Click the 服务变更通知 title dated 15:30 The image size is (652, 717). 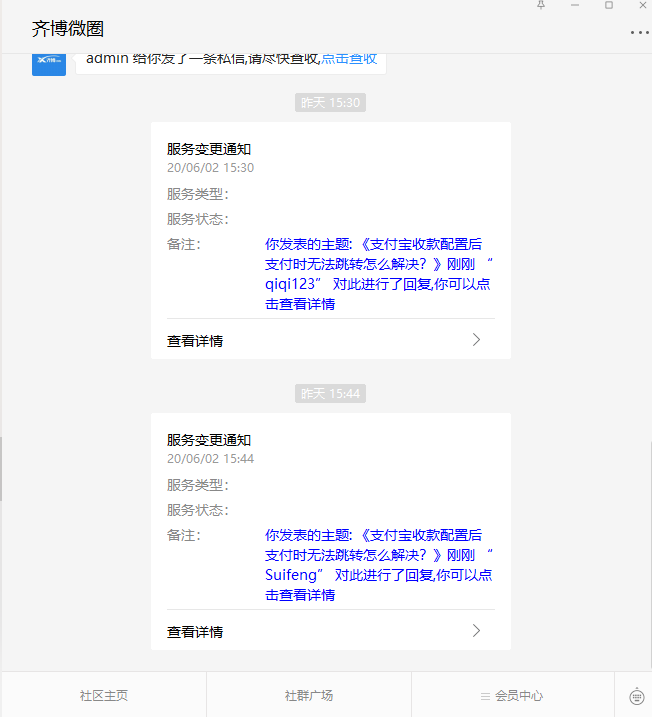pyautogui.click(x=209, y=149)
